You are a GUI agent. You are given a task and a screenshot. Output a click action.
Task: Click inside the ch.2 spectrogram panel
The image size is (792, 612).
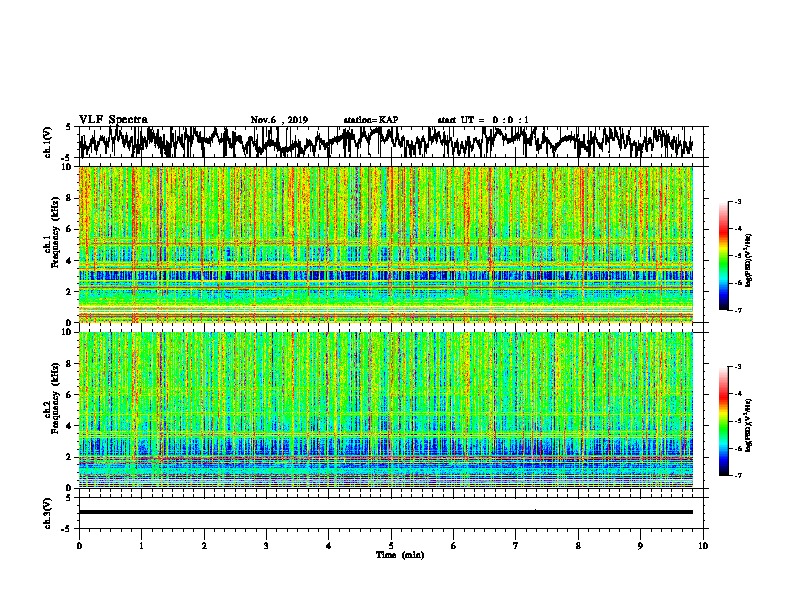(x=386, y=410)
